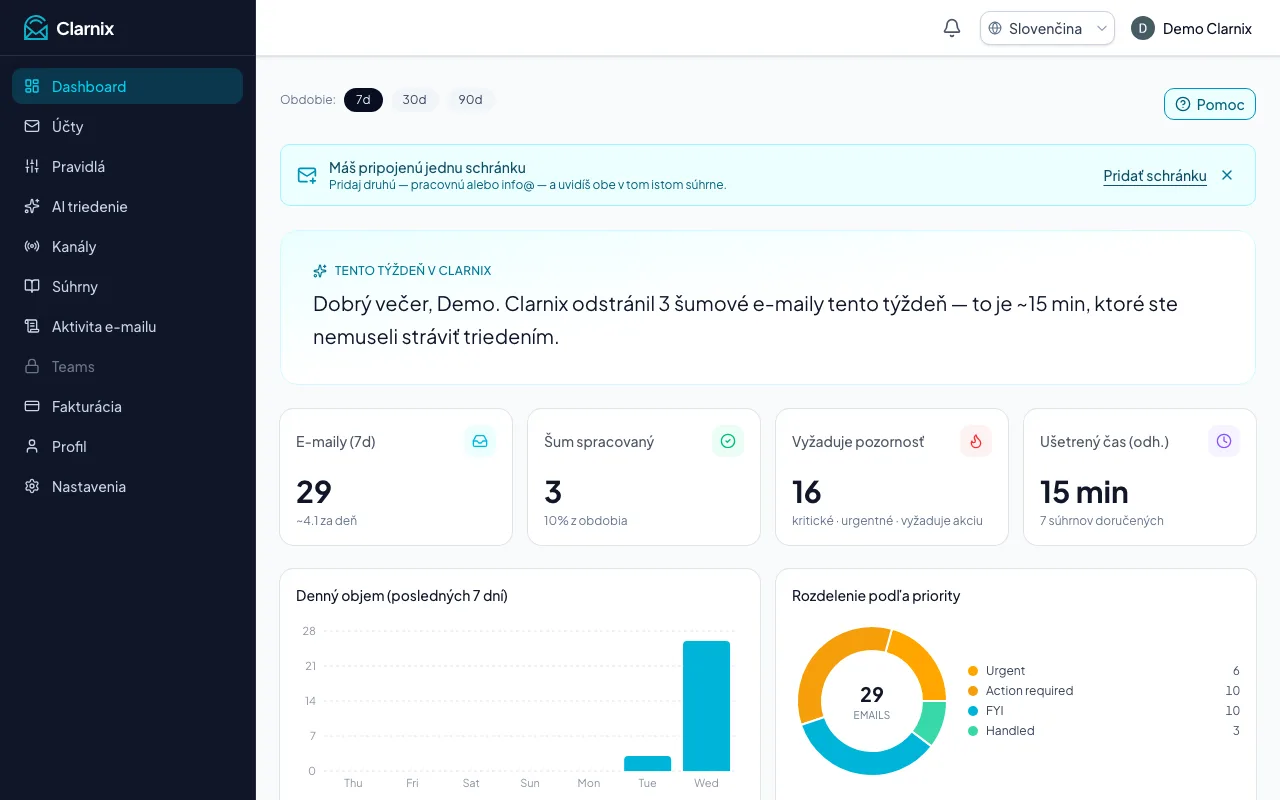Click the Účty envelope icon
This screenshot has width=1280, height=800.
click(32, 126)
